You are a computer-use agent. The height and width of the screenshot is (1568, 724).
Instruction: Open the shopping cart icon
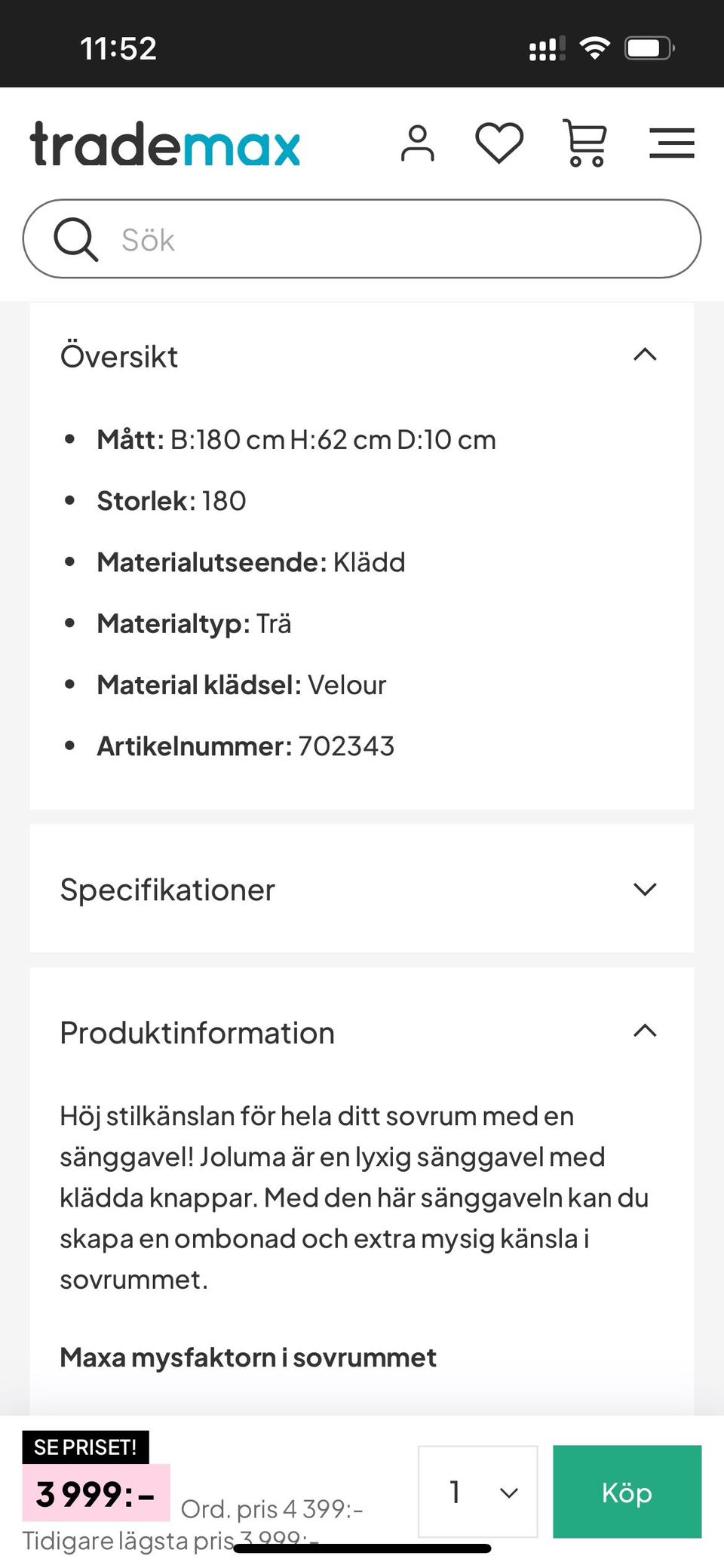click(584, 143)
